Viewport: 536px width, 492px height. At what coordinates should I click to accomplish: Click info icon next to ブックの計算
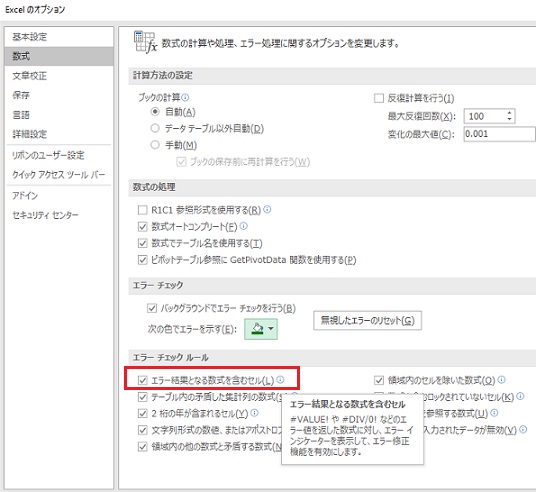(x=185, y=97)
